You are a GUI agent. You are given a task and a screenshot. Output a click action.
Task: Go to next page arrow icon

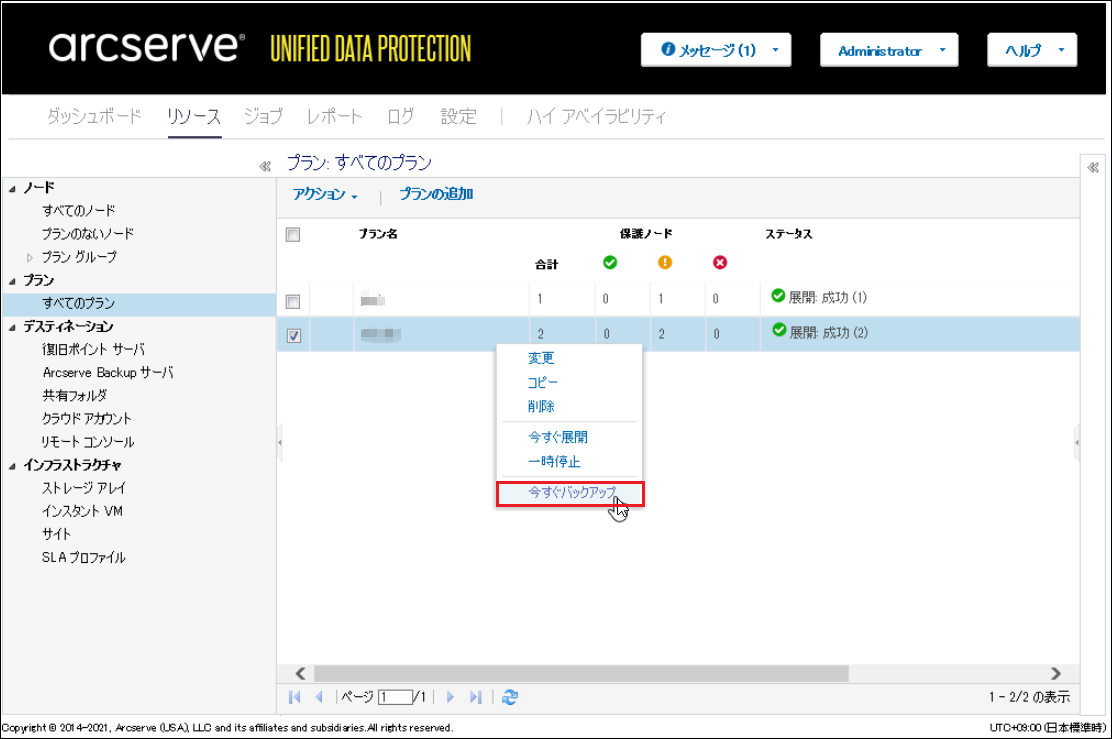pos(450,697)
